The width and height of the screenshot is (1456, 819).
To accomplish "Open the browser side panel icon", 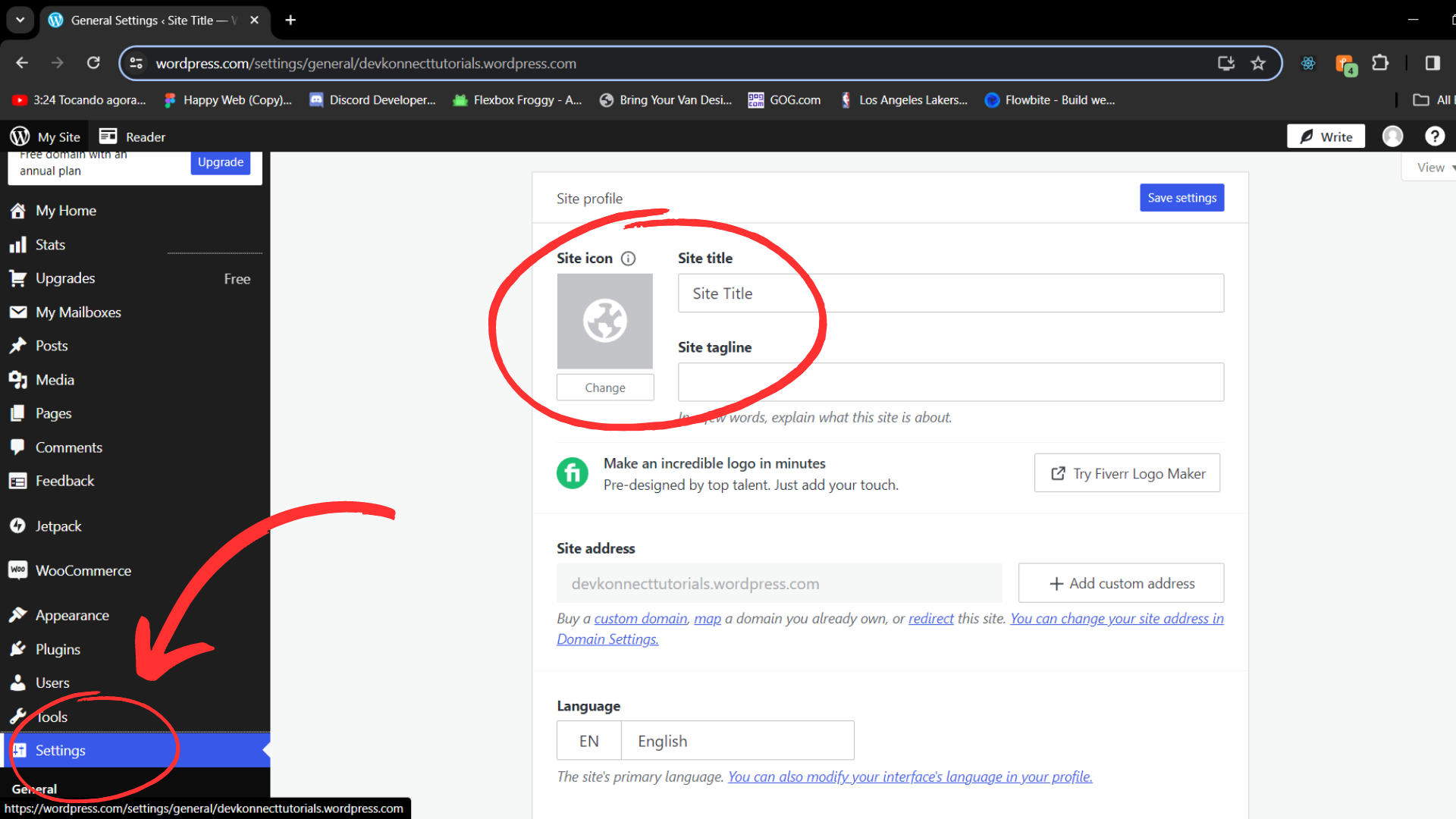I will point(1432,63).
